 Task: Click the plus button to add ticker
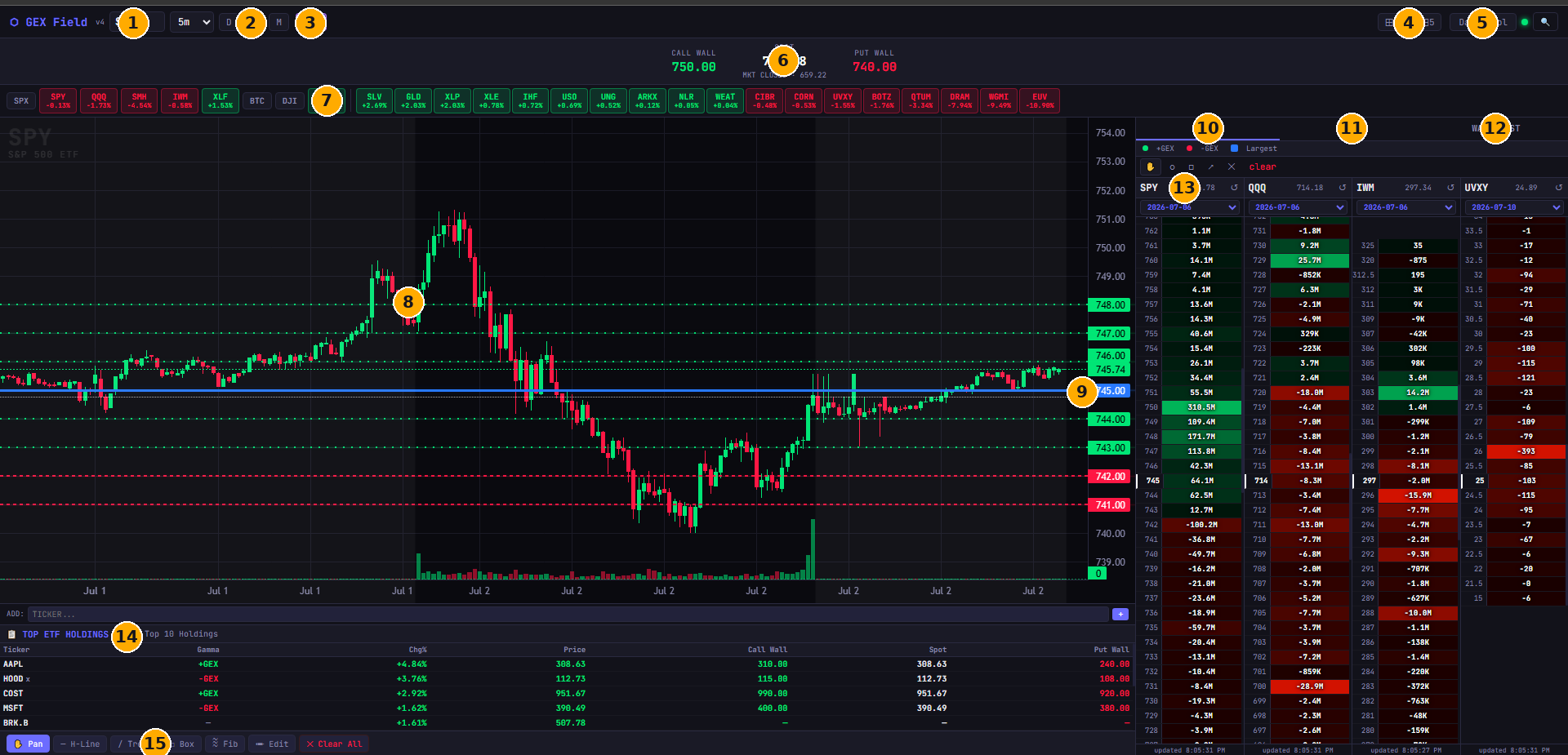1120,614
